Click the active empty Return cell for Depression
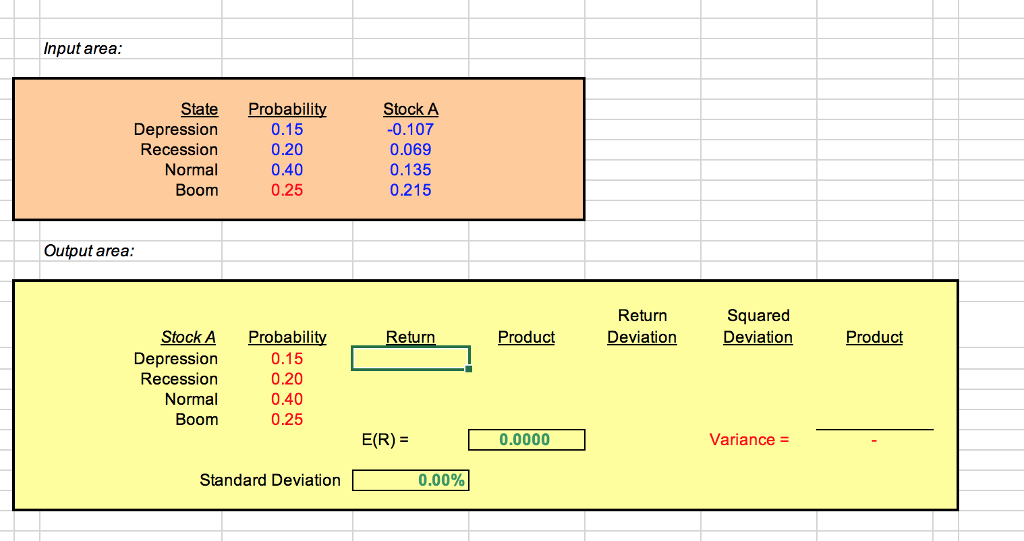Screen dimensions: 1024x541 pyautogui.click(x=410, y=358)
